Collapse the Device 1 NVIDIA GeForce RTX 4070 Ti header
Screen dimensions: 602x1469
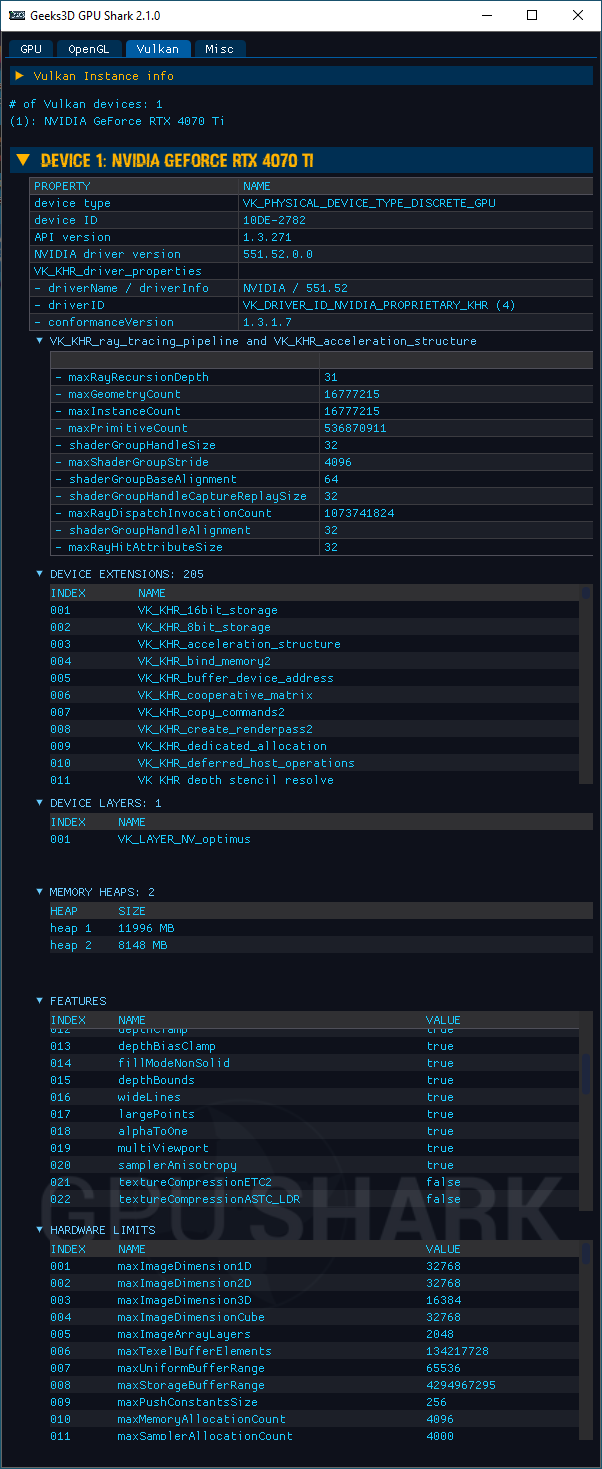point(22,161)
